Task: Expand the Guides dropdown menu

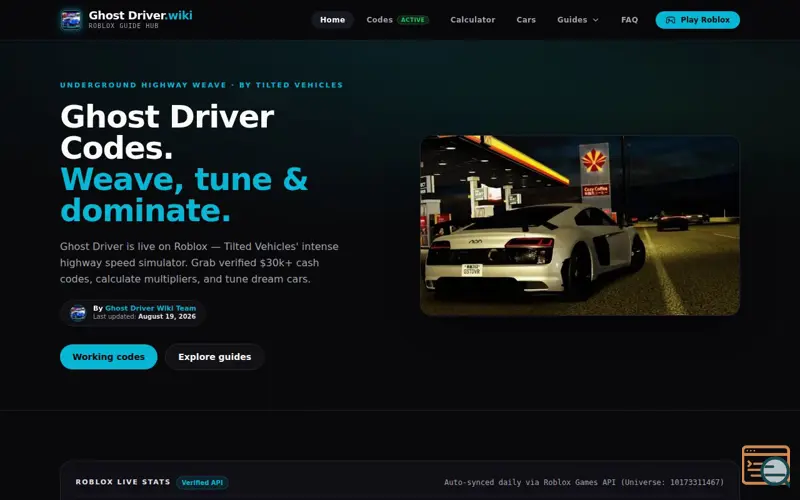Action: (578, 20)
